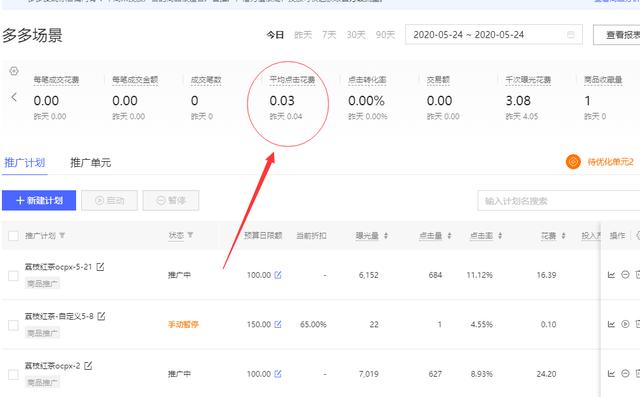Check the box for 荔枝红茶-自定义5-8
The image size is (640, 397).
13,325
